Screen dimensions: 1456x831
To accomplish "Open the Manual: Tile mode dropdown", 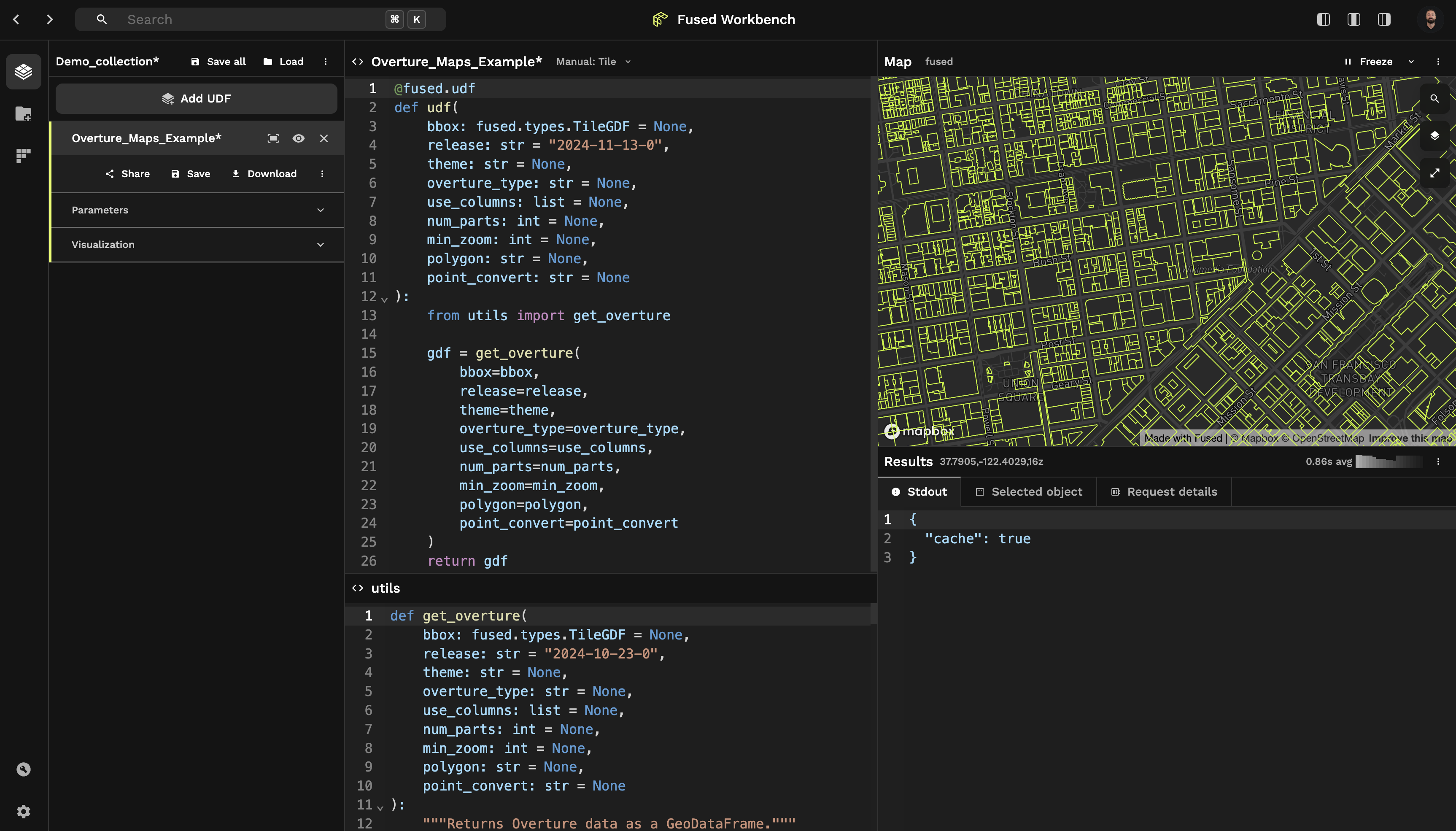I will pos(593,62).
